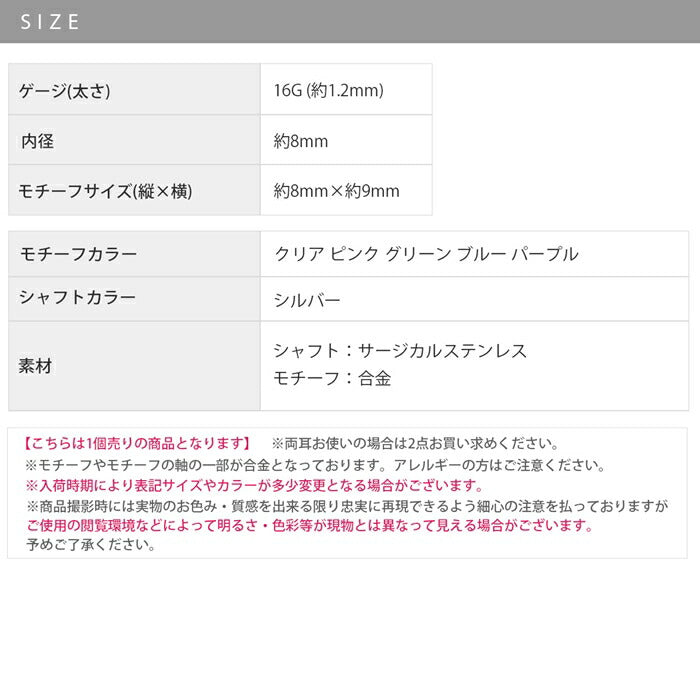Viewport: 700px width, 700px height.
Task: Click the モチーフカラー label cell
Action: (x=79, y=254)
